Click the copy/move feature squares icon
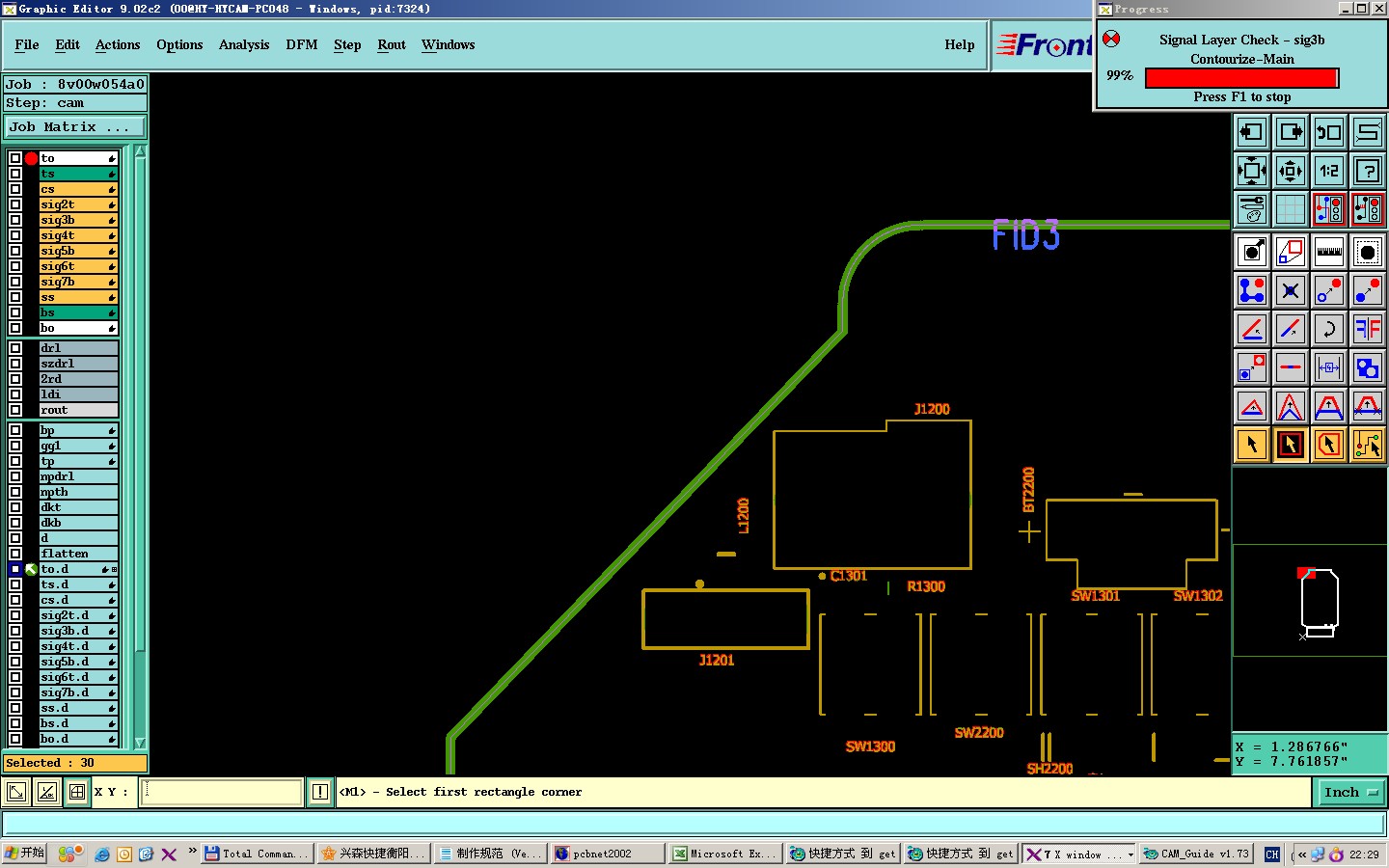Screen dimensions: 1389x868 pos(1290,252)
